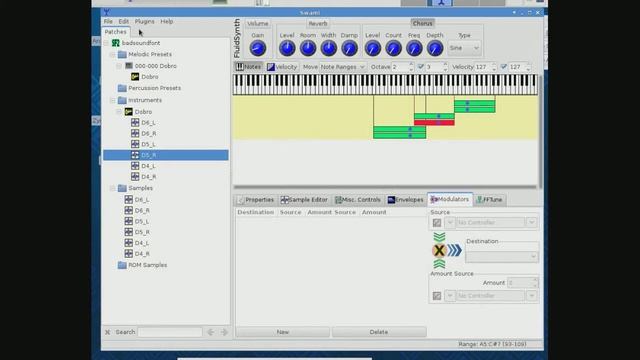Toggle the checkbox beside the second 127 field

[504, 67]
